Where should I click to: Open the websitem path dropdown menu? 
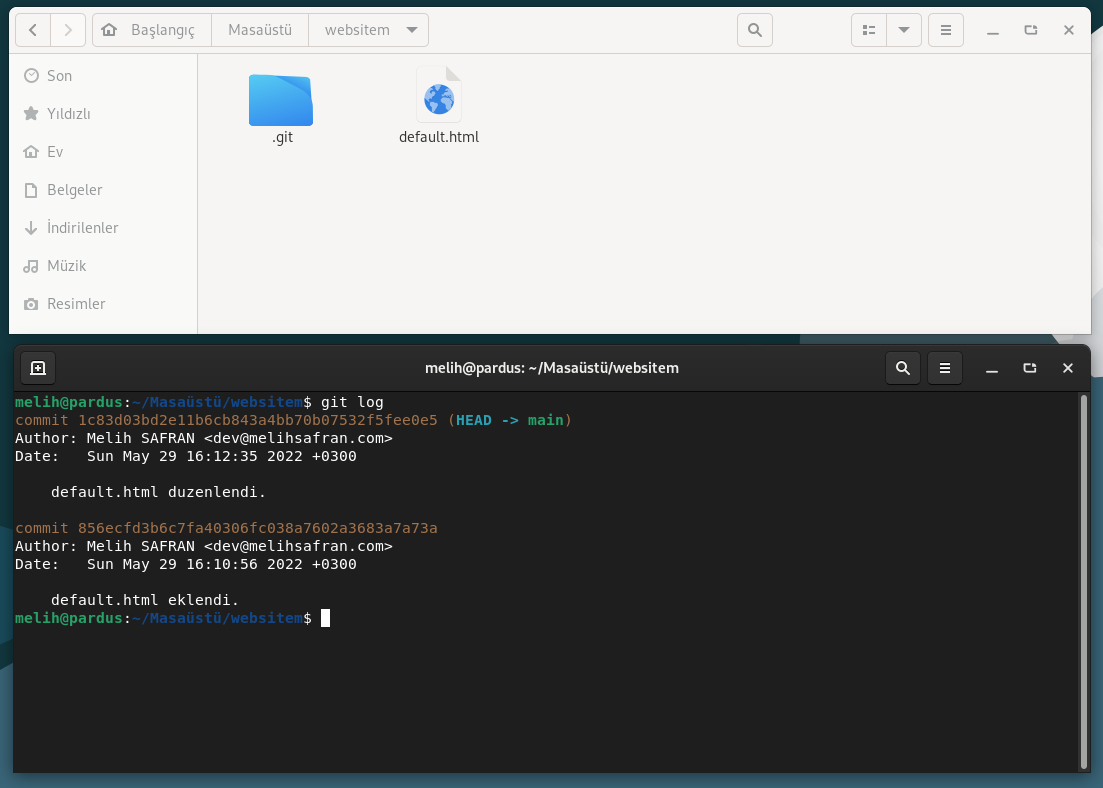[x=412, y=30]
